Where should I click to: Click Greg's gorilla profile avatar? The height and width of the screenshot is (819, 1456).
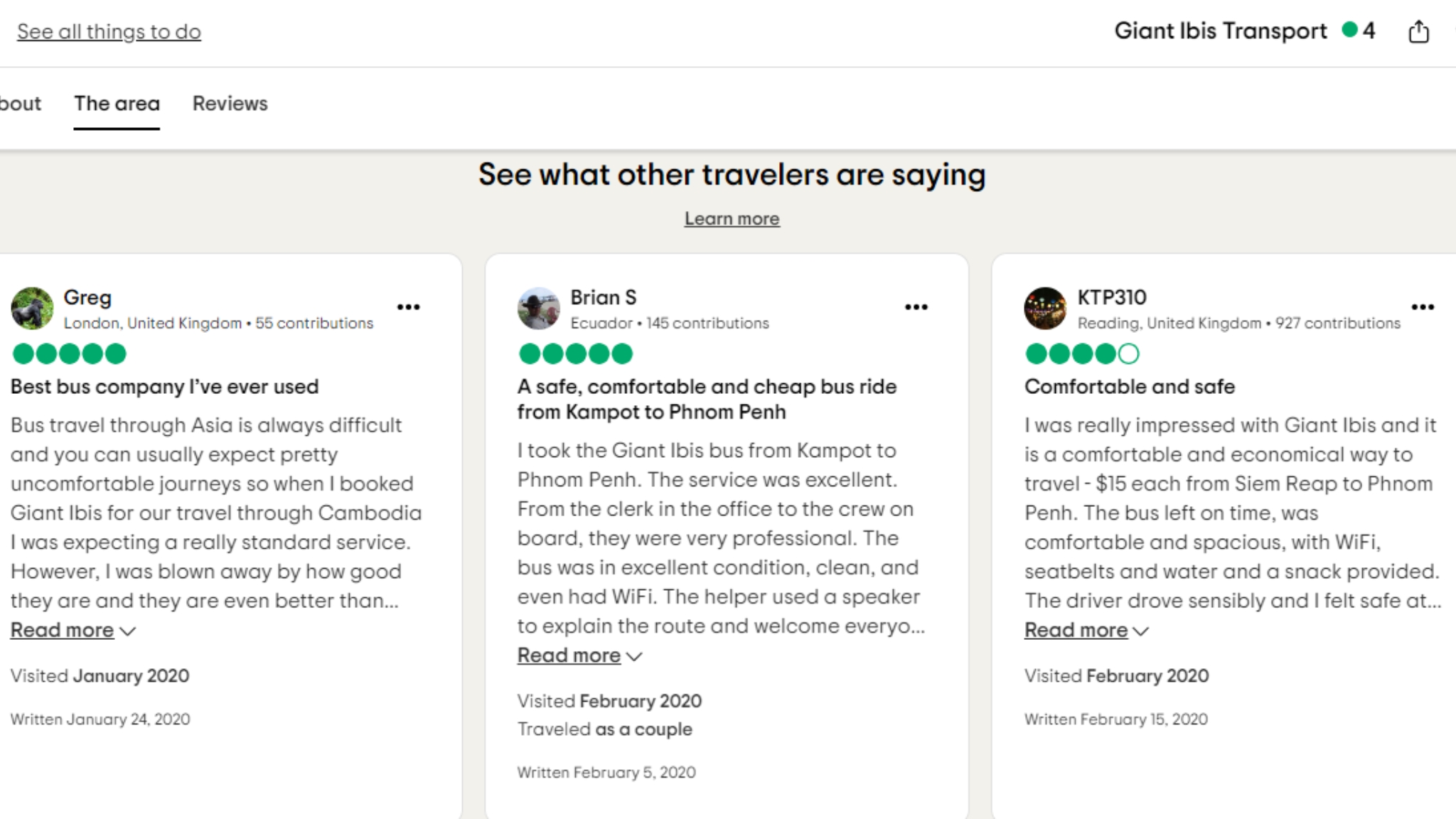(32, 308)
